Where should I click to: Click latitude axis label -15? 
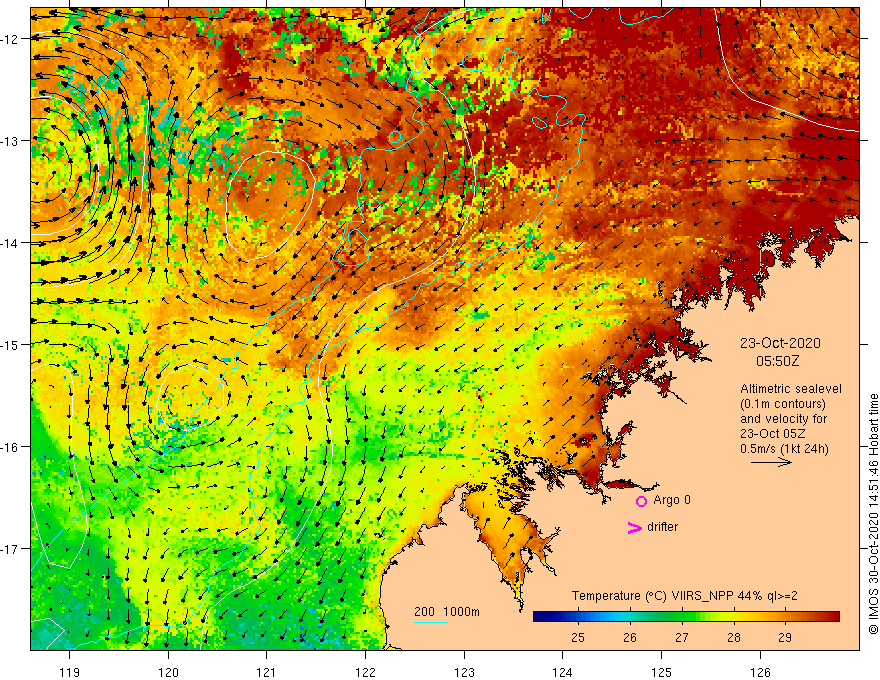10,344
